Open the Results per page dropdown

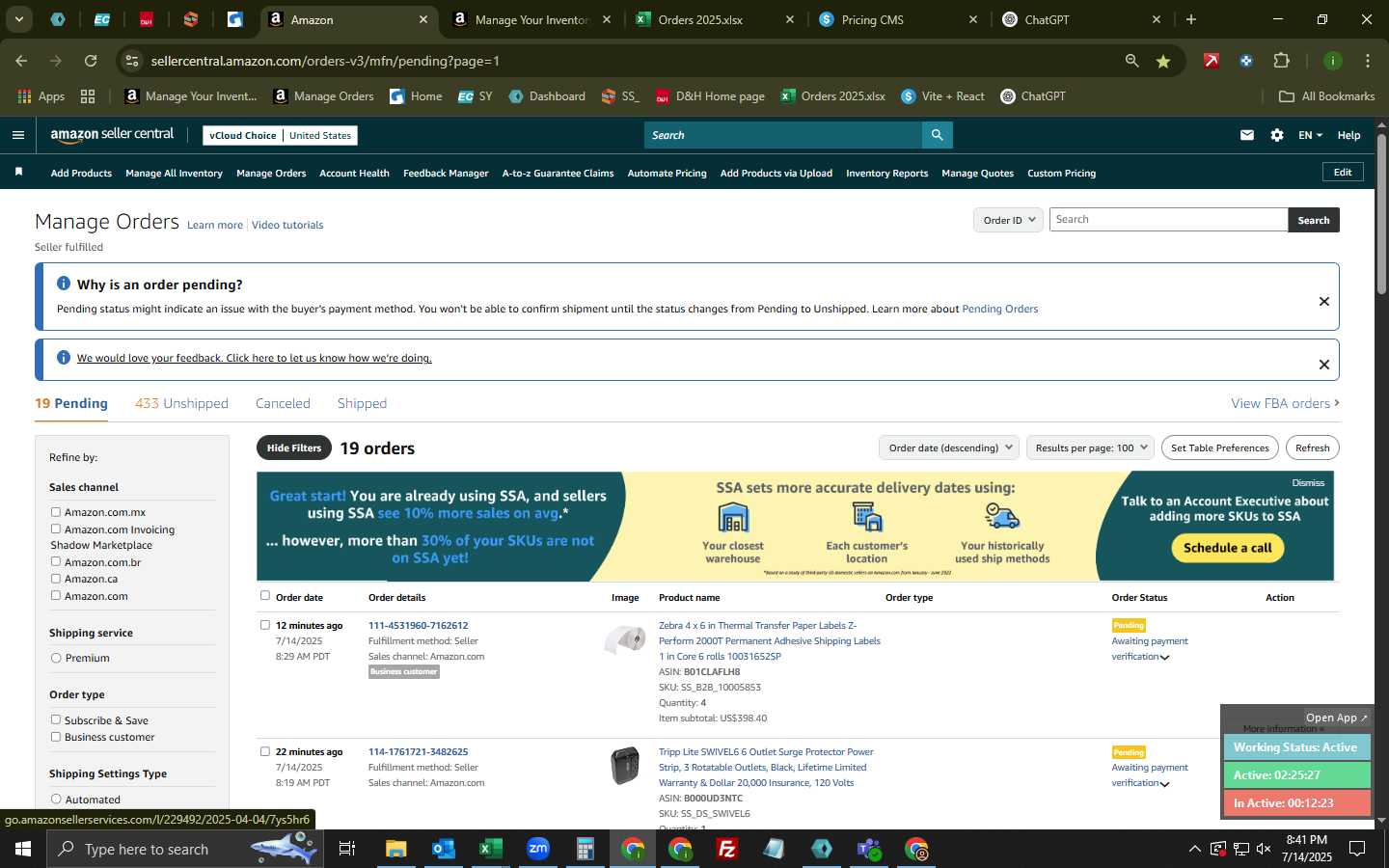click(x=1090, y=448)
